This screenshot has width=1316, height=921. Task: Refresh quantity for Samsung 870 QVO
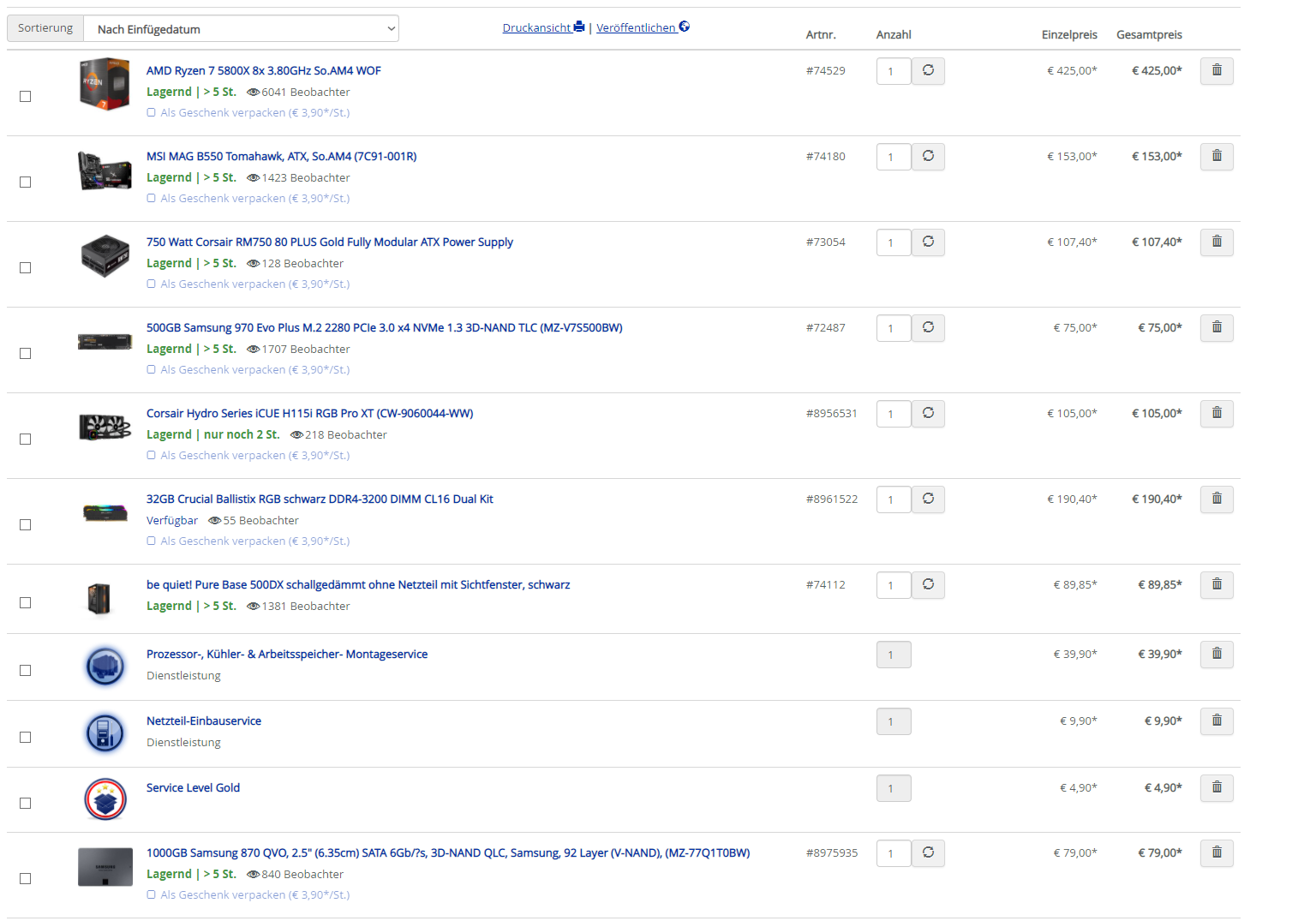coord(928,853)
